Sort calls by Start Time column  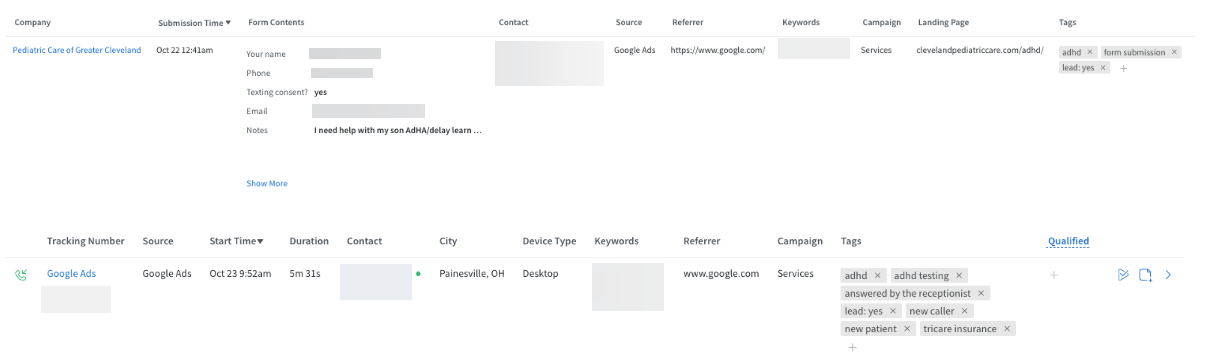pyautogui.click(x=236, y=241)
